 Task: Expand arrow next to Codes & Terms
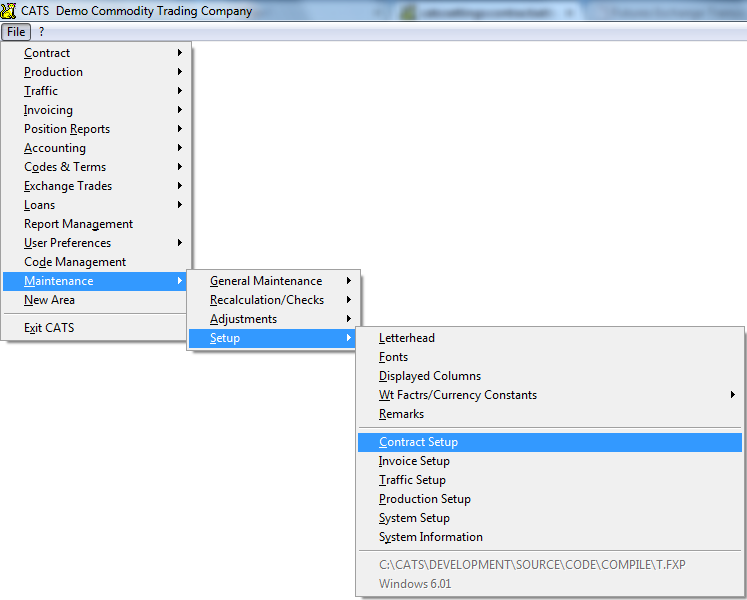180,167
